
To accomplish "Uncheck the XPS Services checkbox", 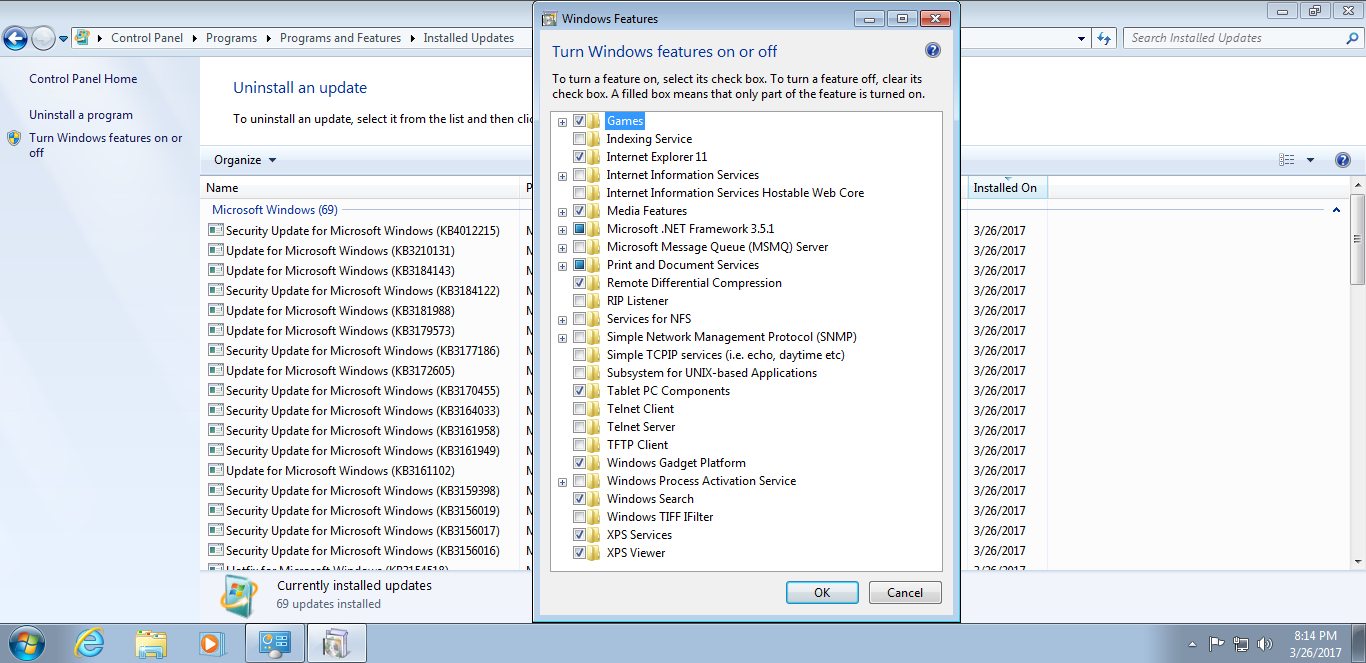I will pos(579,535).
